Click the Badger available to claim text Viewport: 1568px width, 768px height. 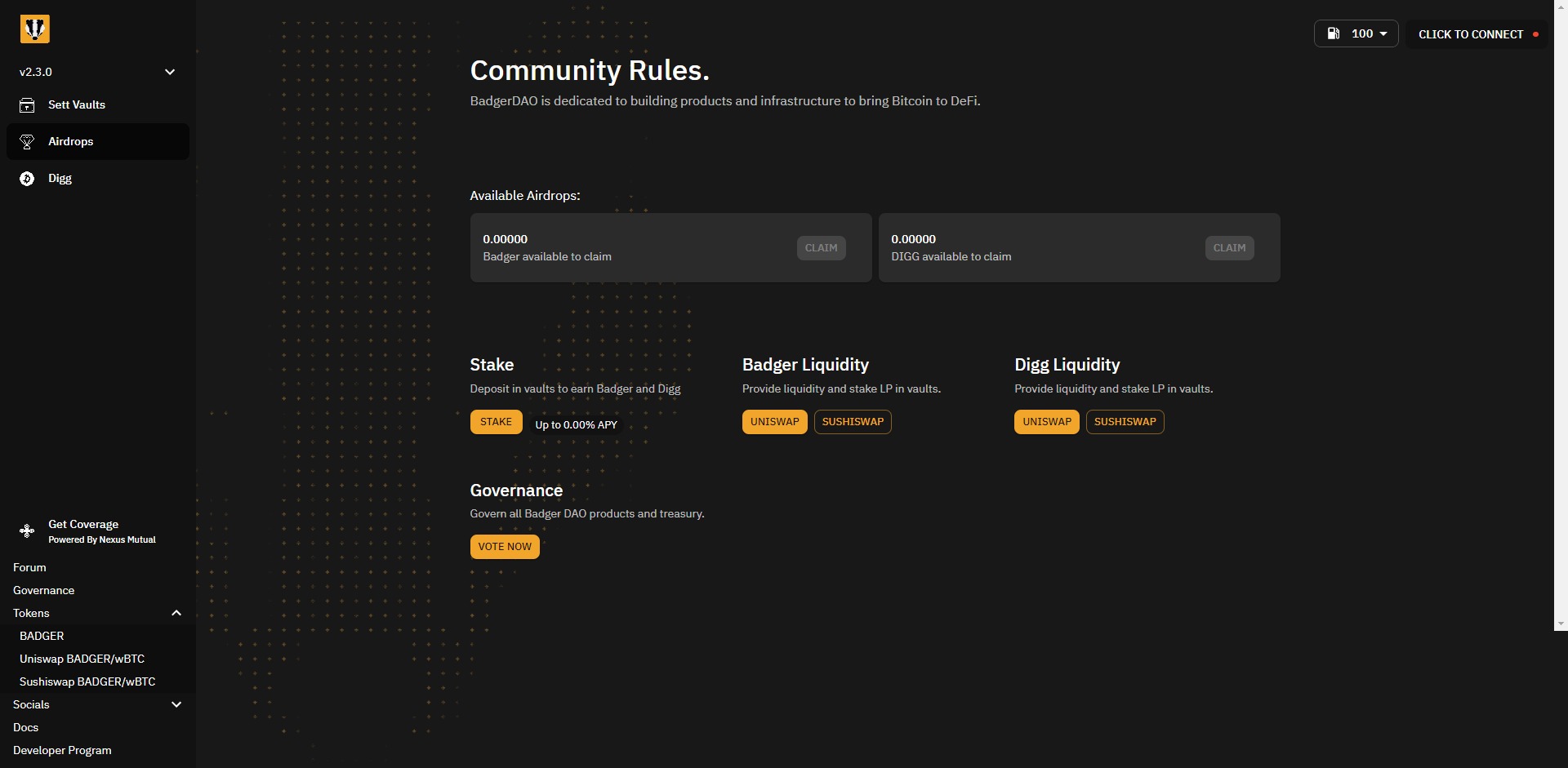click(547, 256)
